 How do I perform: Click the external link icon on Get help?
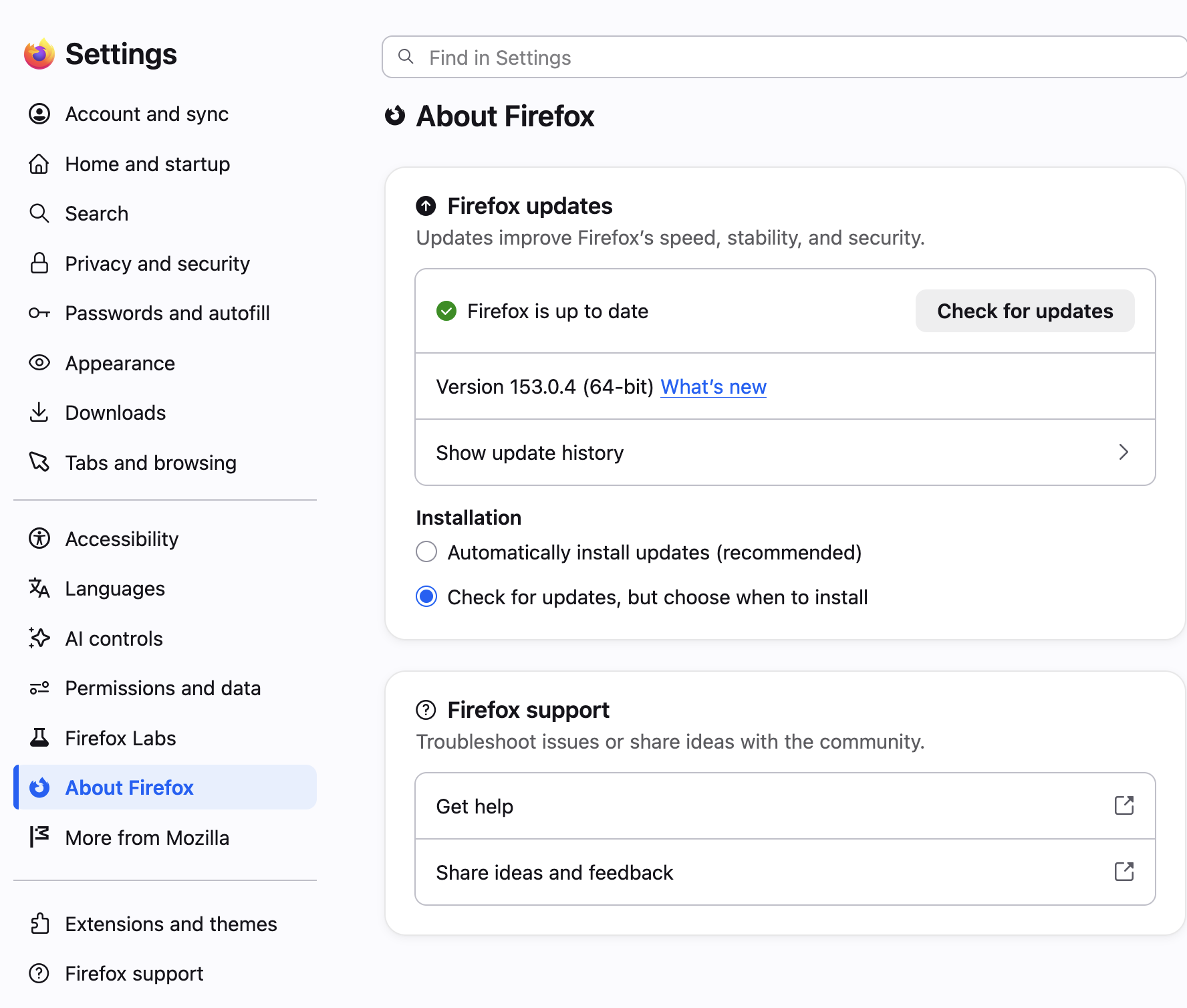tap(1124, 805)
